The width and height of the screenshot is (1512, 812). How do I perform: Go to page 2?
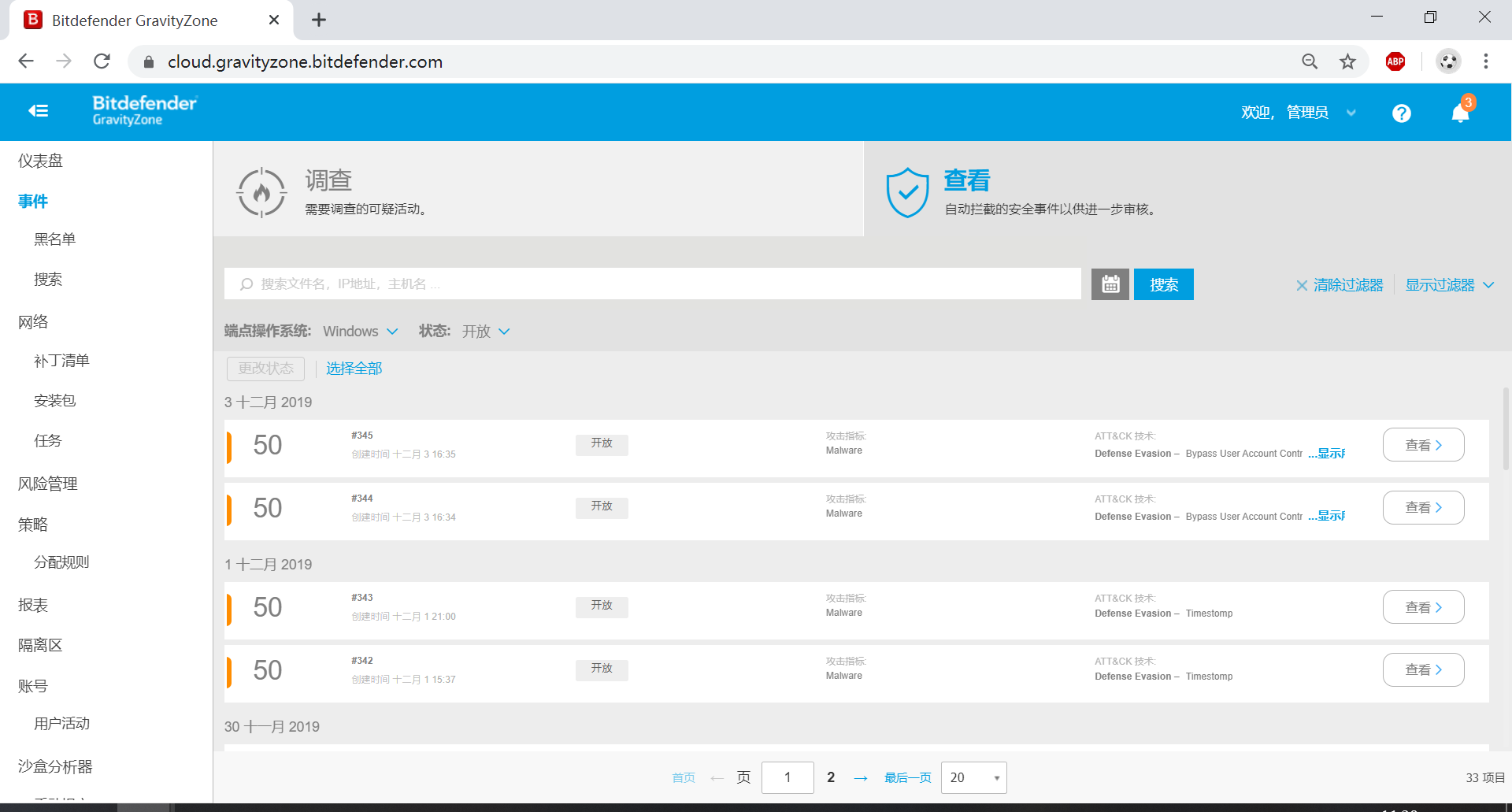click(x=831, y=777)
